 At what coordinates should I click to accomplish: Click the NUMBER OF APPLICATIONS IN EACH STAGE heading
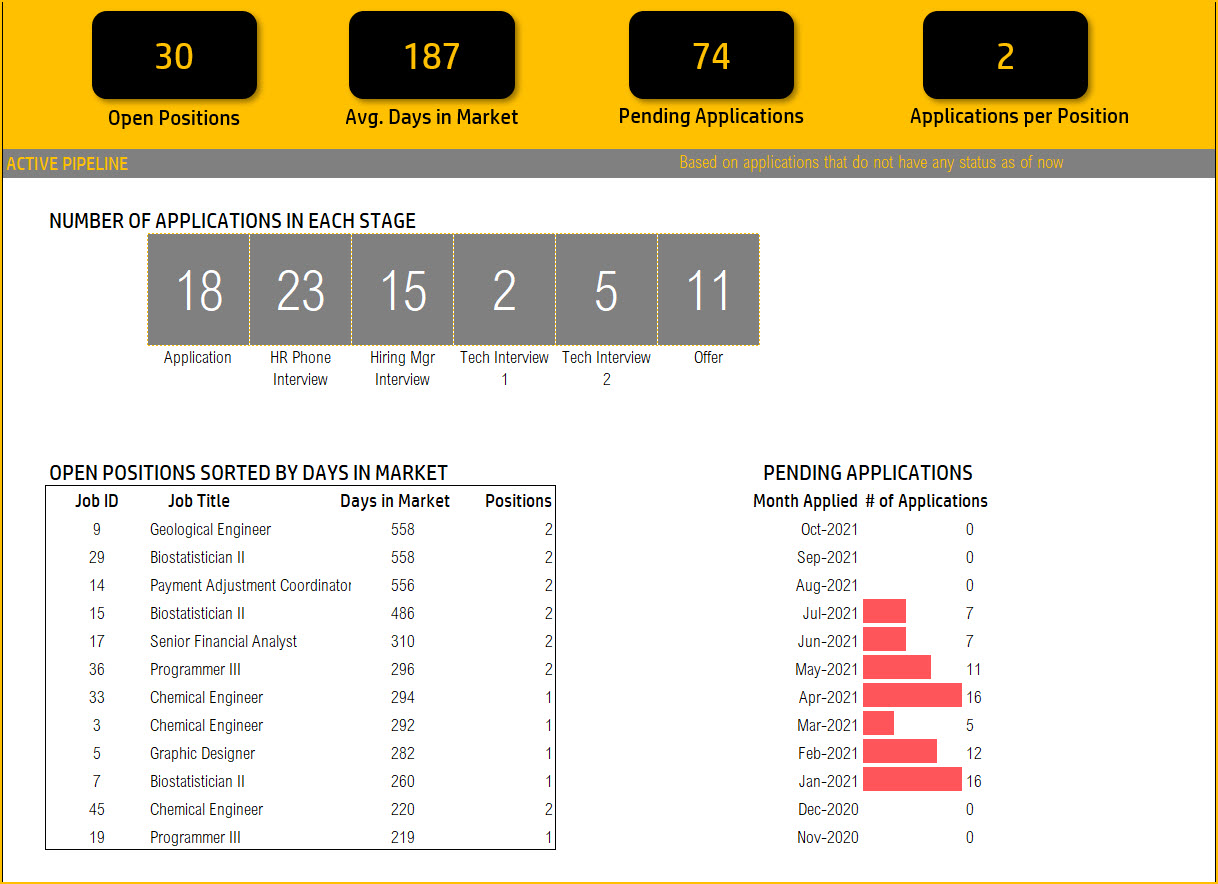[x=232, y=221]
